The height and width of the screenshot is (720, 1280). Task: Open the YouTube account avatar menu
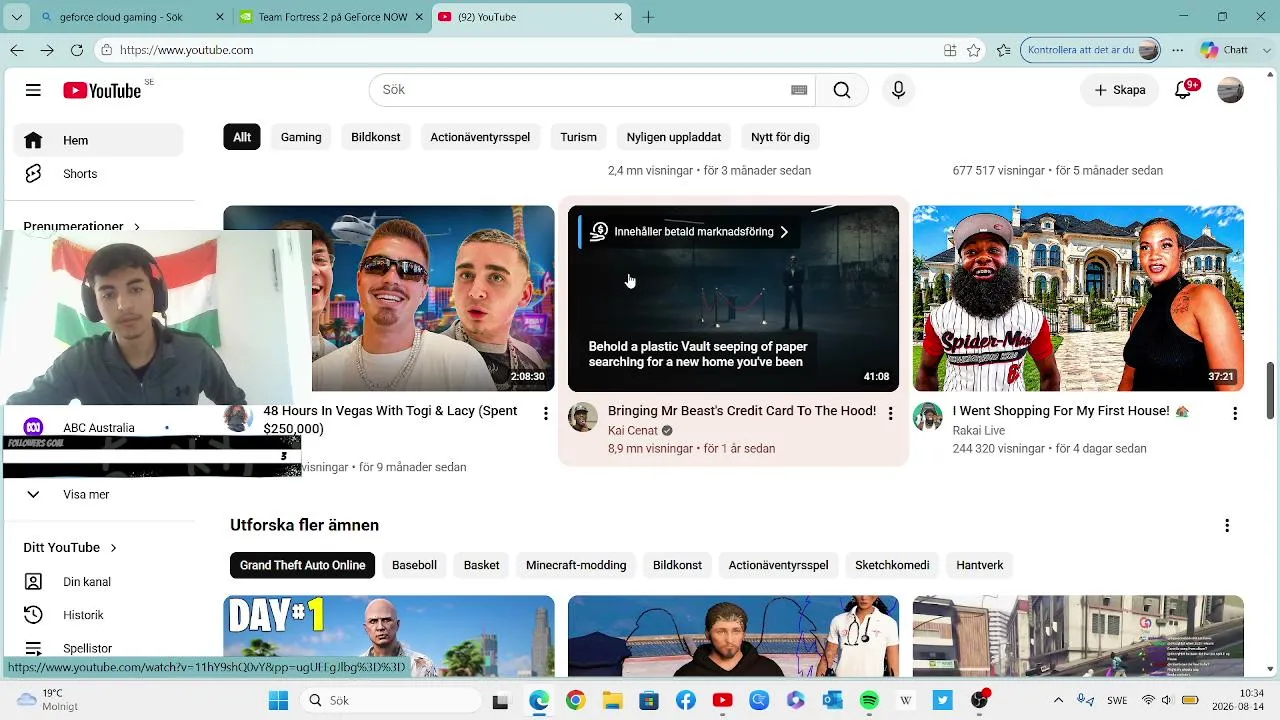[x=1230, y=90]
